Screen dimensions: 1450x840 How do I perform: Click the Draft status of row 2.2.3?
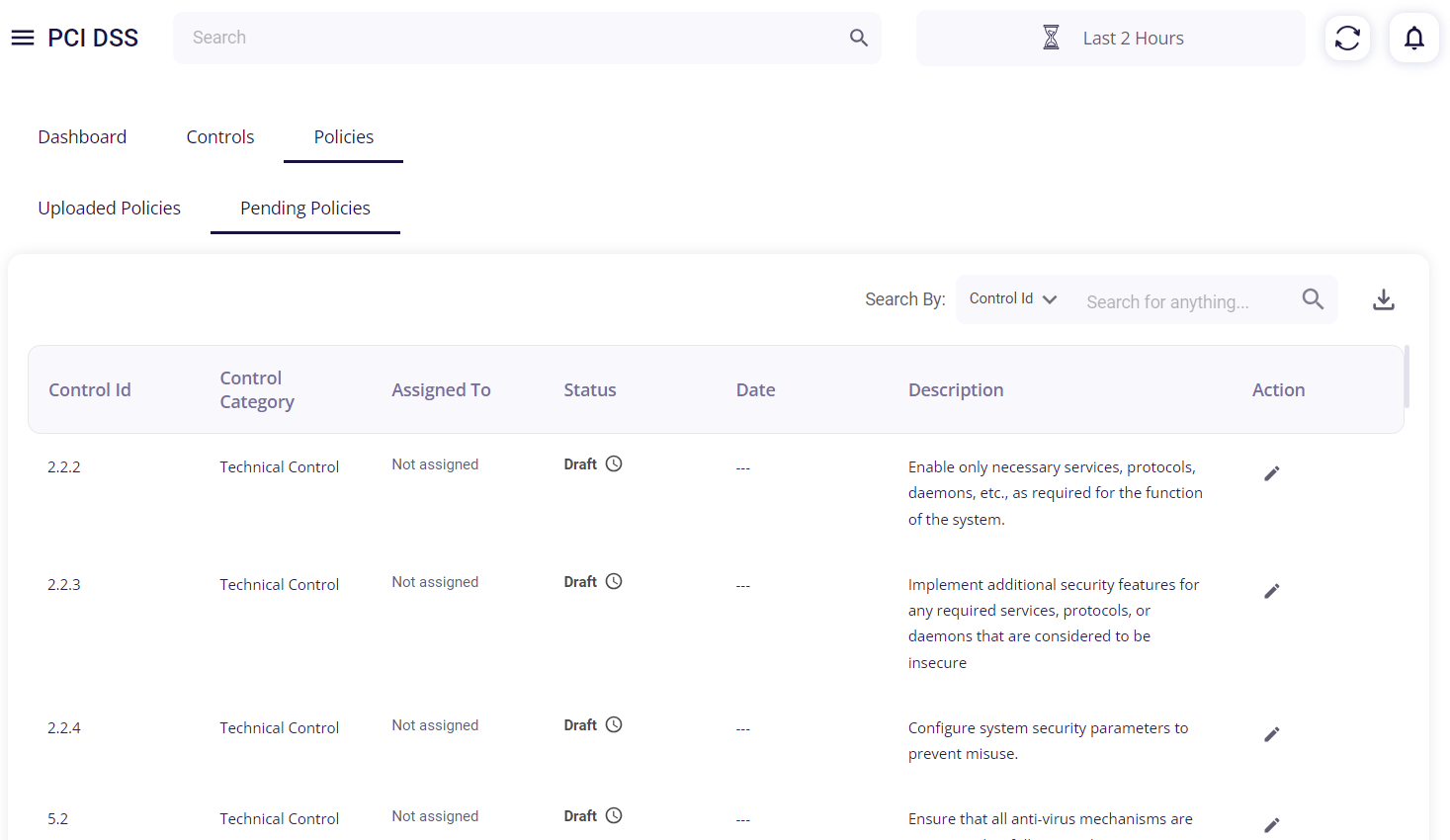[x=580, y=582]
